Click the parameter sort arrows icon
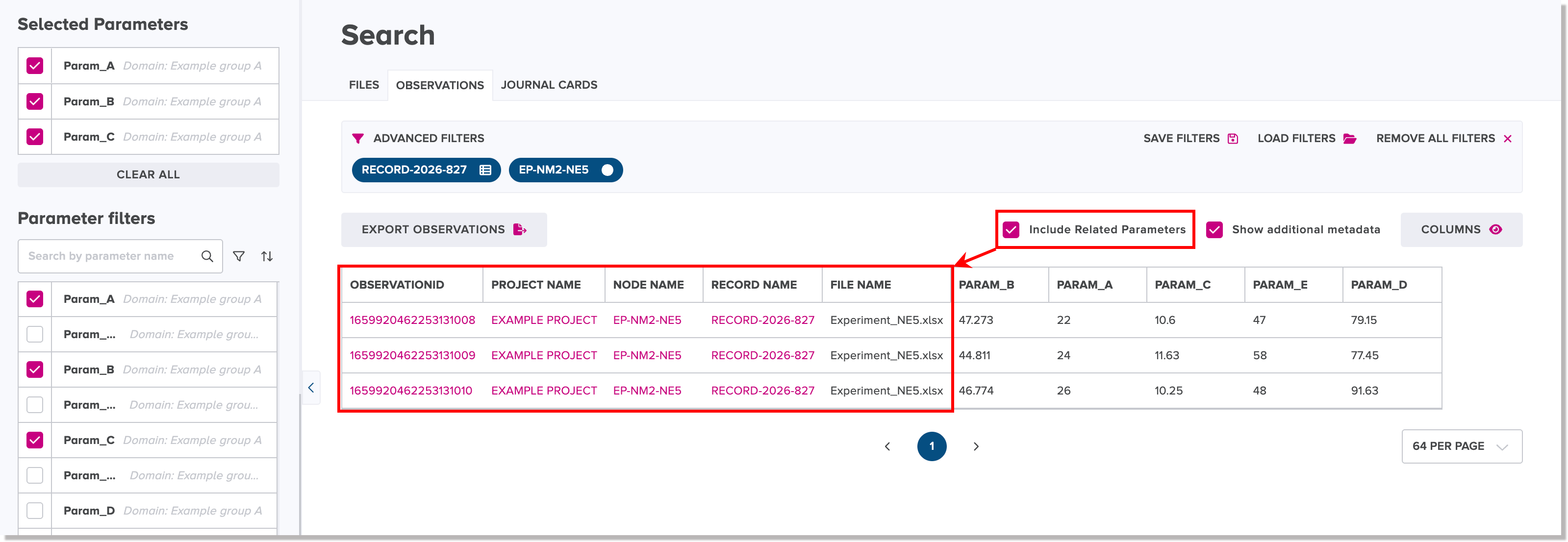 point(267,256)
